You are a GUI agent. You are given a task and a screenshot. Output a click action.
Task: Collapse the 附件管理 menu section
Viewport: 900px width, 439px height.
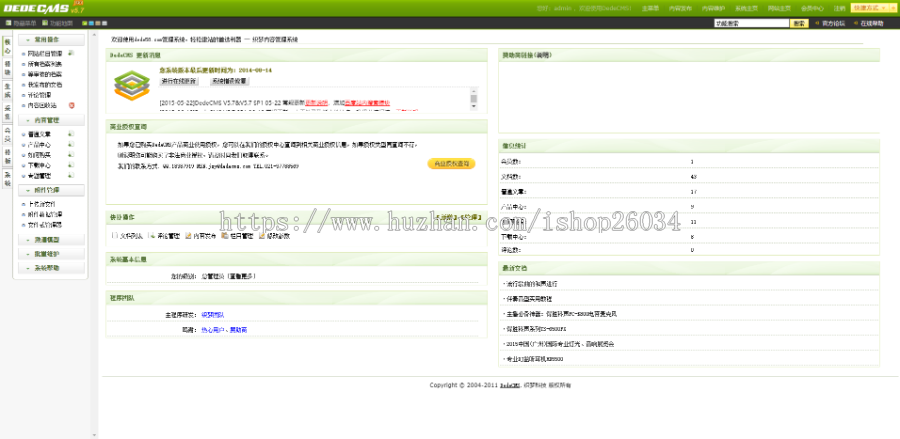tap(51, 190)
